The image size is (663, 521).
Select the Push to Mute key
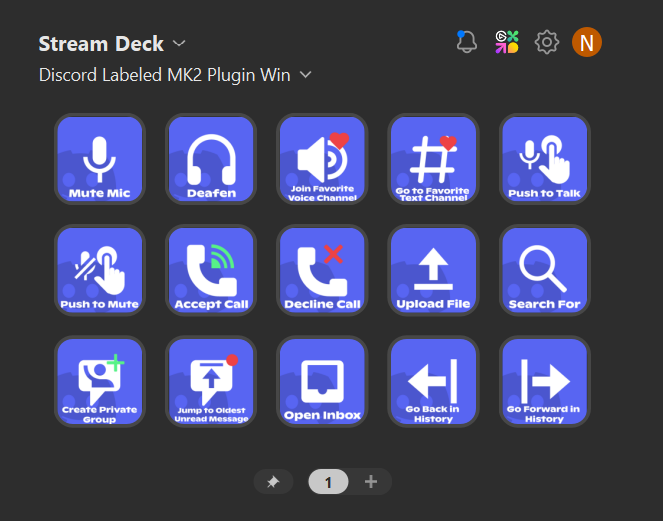tap(100, 270)
